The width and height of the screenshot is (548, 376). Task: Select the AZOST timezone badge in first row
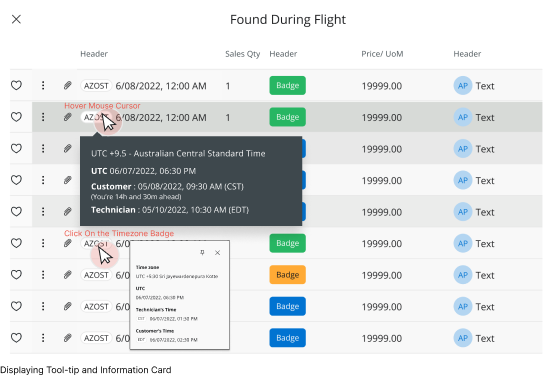pos(96,86)
